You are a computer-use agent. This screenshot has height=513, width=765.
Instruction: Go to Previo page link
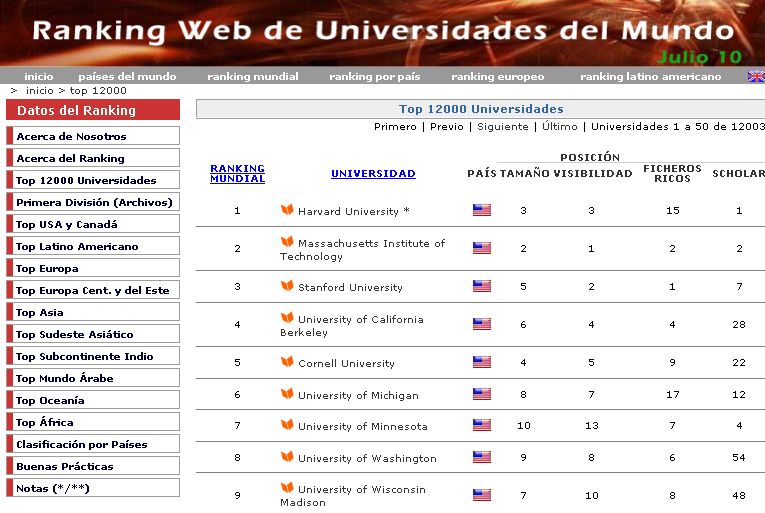coord(446,126)
